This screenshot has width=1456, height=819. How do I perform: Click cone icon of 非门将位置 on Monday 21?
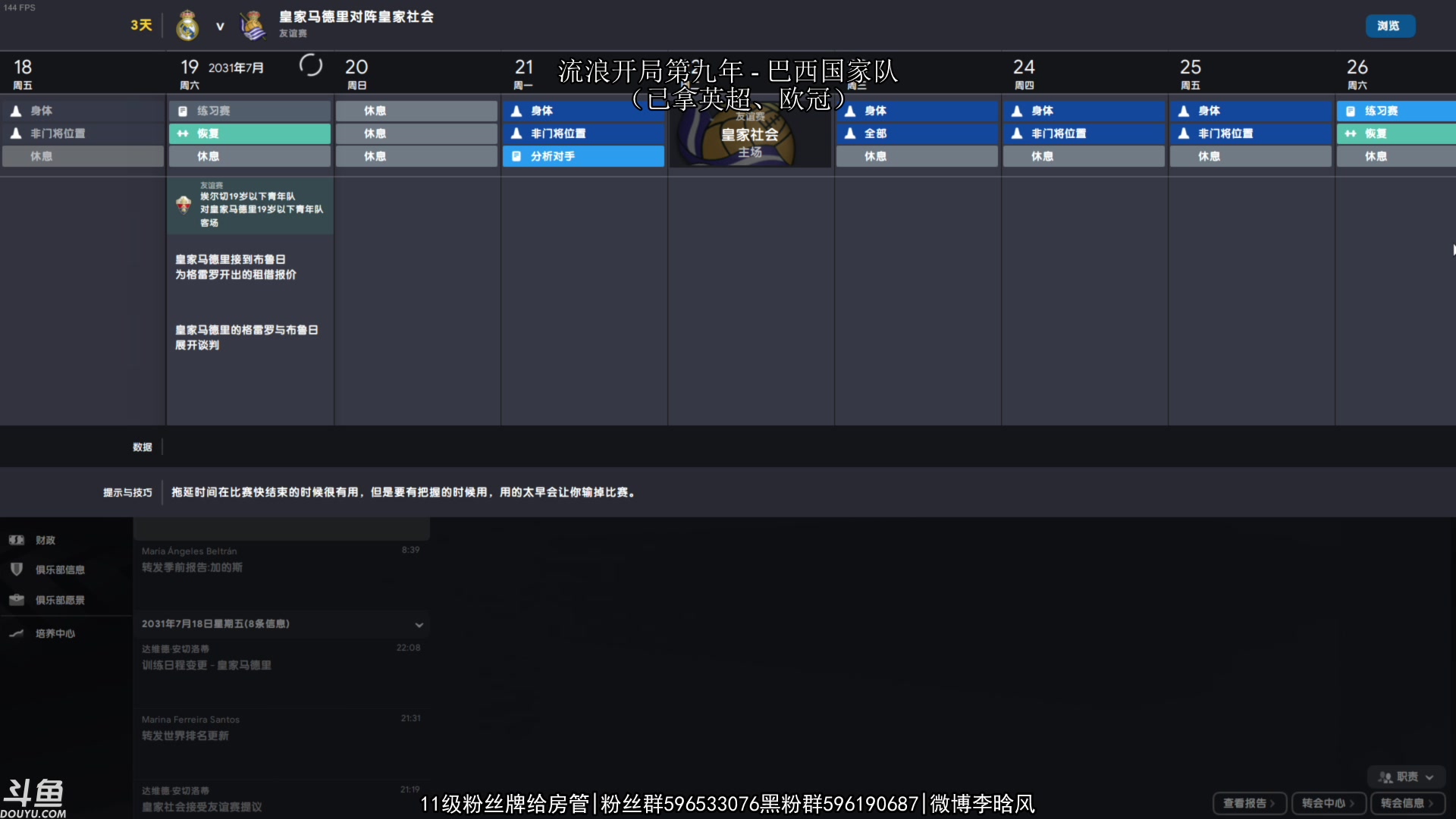click(516, 133)
